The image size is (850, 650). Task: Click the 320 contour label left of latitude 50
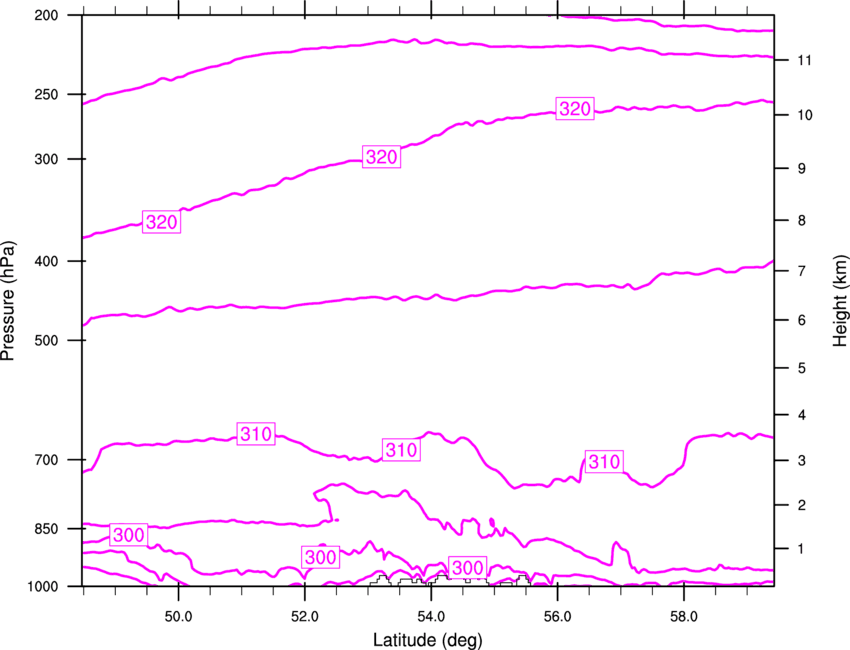(x=162, y=222)
